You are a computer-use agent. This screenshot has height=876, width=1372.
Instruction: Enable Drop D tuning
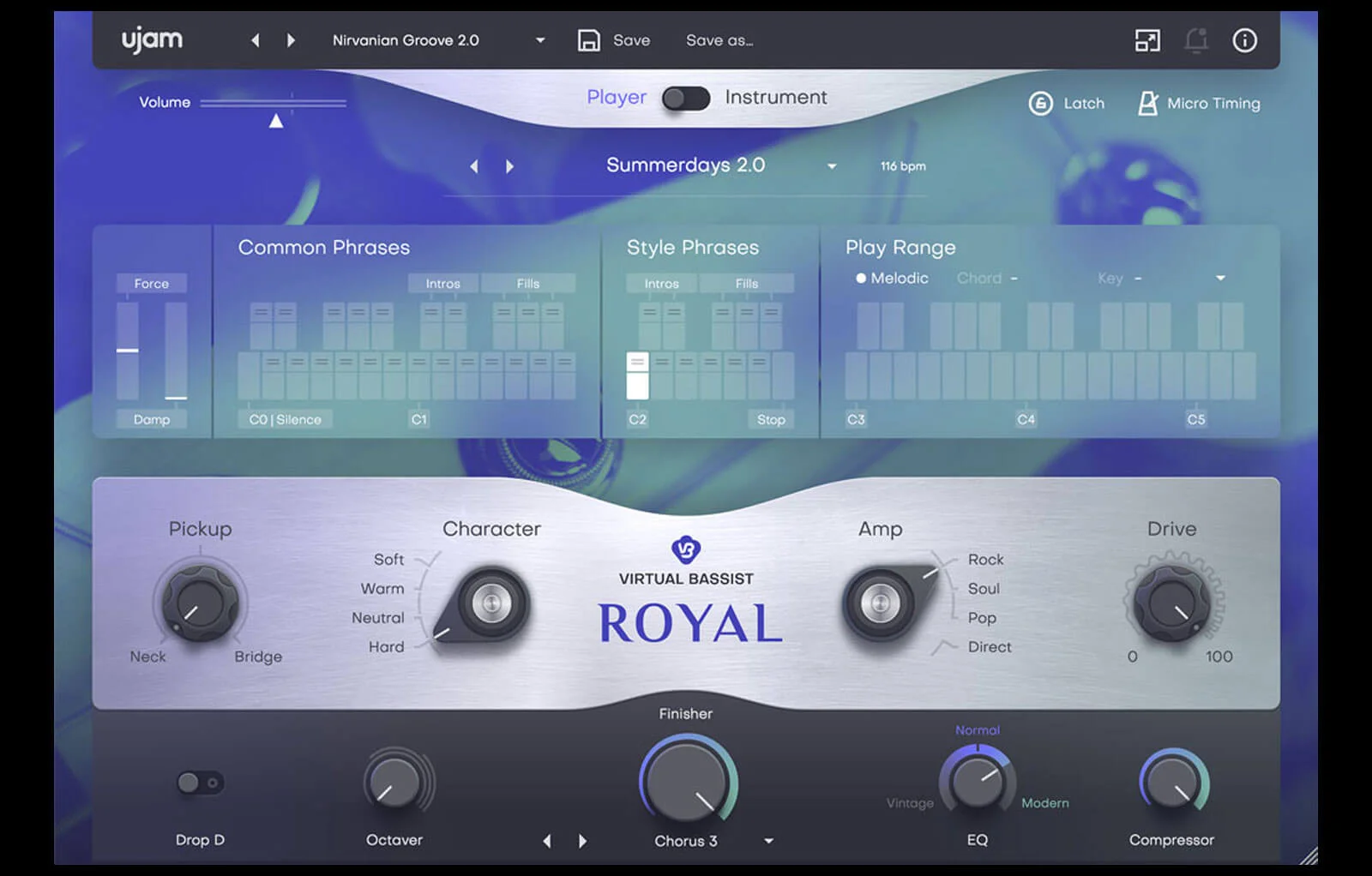[200, 781]
